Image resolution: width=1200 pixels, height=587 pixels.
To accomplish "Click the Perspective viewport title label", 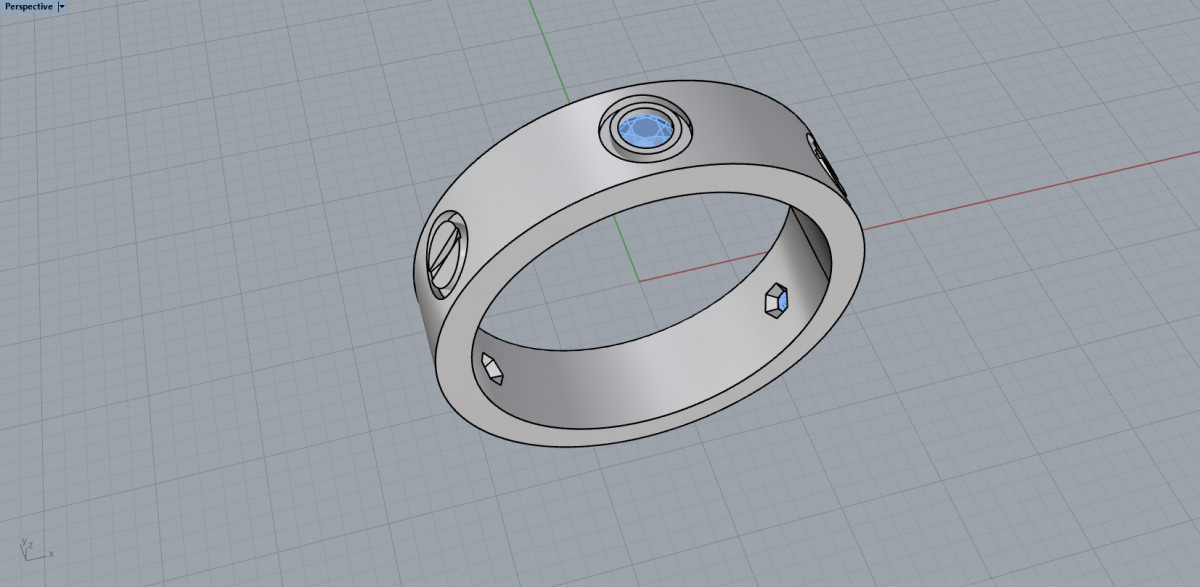I will coord(28,6).
